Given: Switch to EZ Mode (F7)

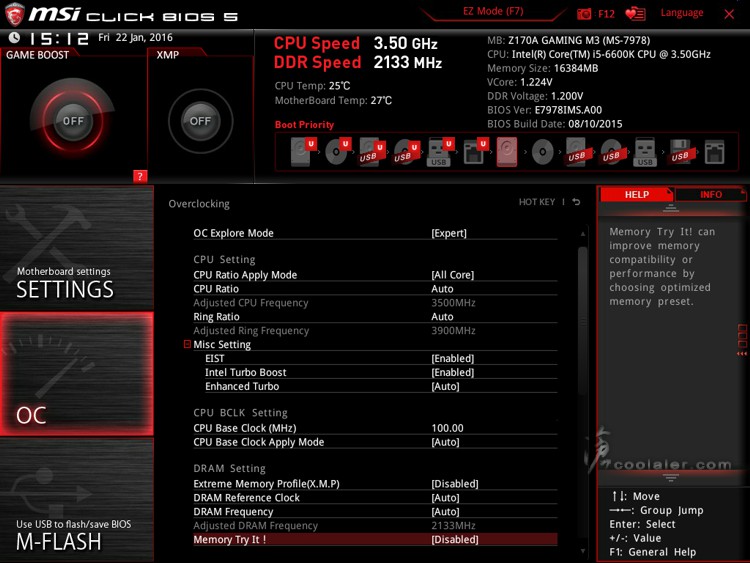Looking at the screenshot, I should 493,11.
